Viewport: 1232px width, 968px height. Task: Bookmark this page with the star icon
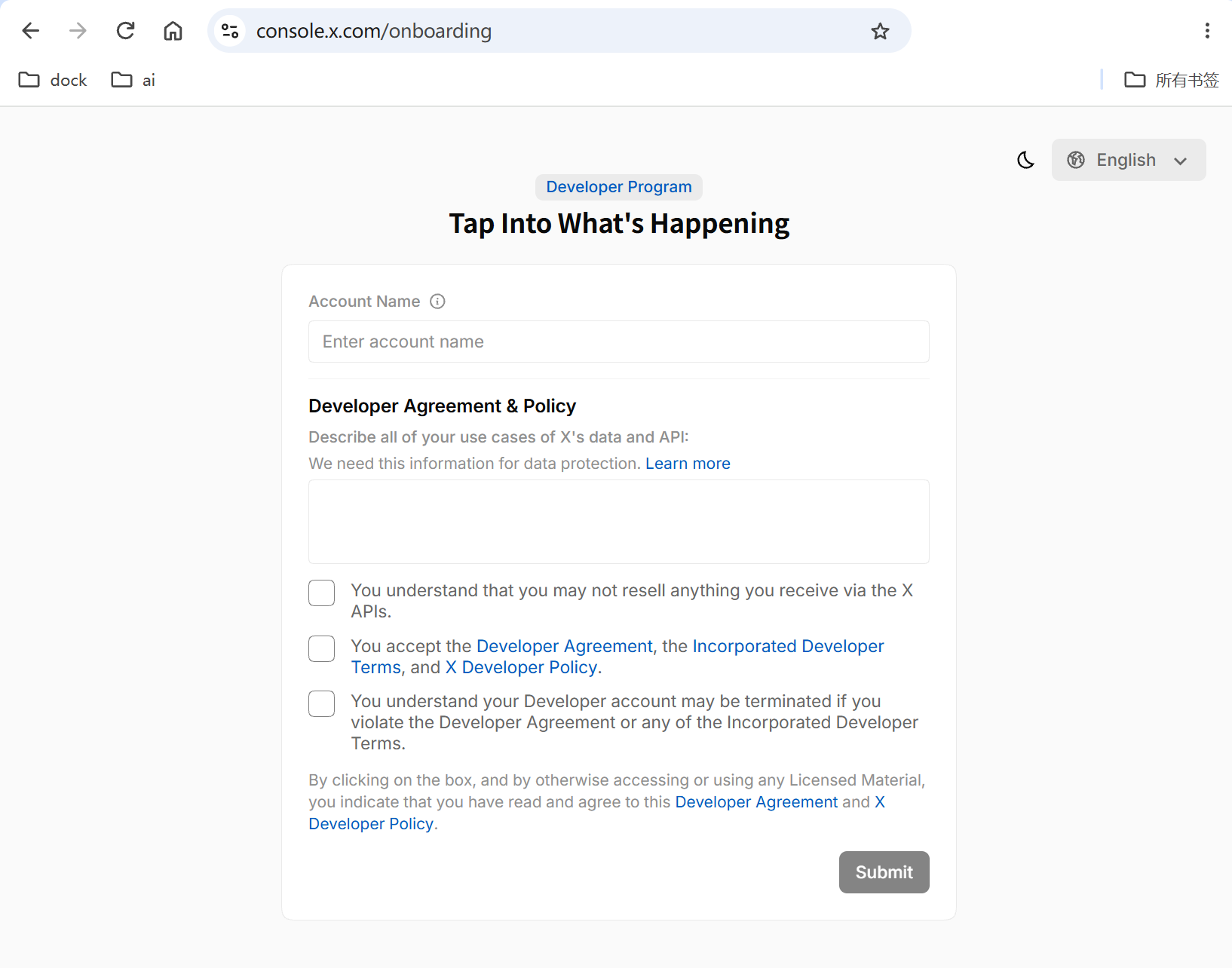coord(880,31)
